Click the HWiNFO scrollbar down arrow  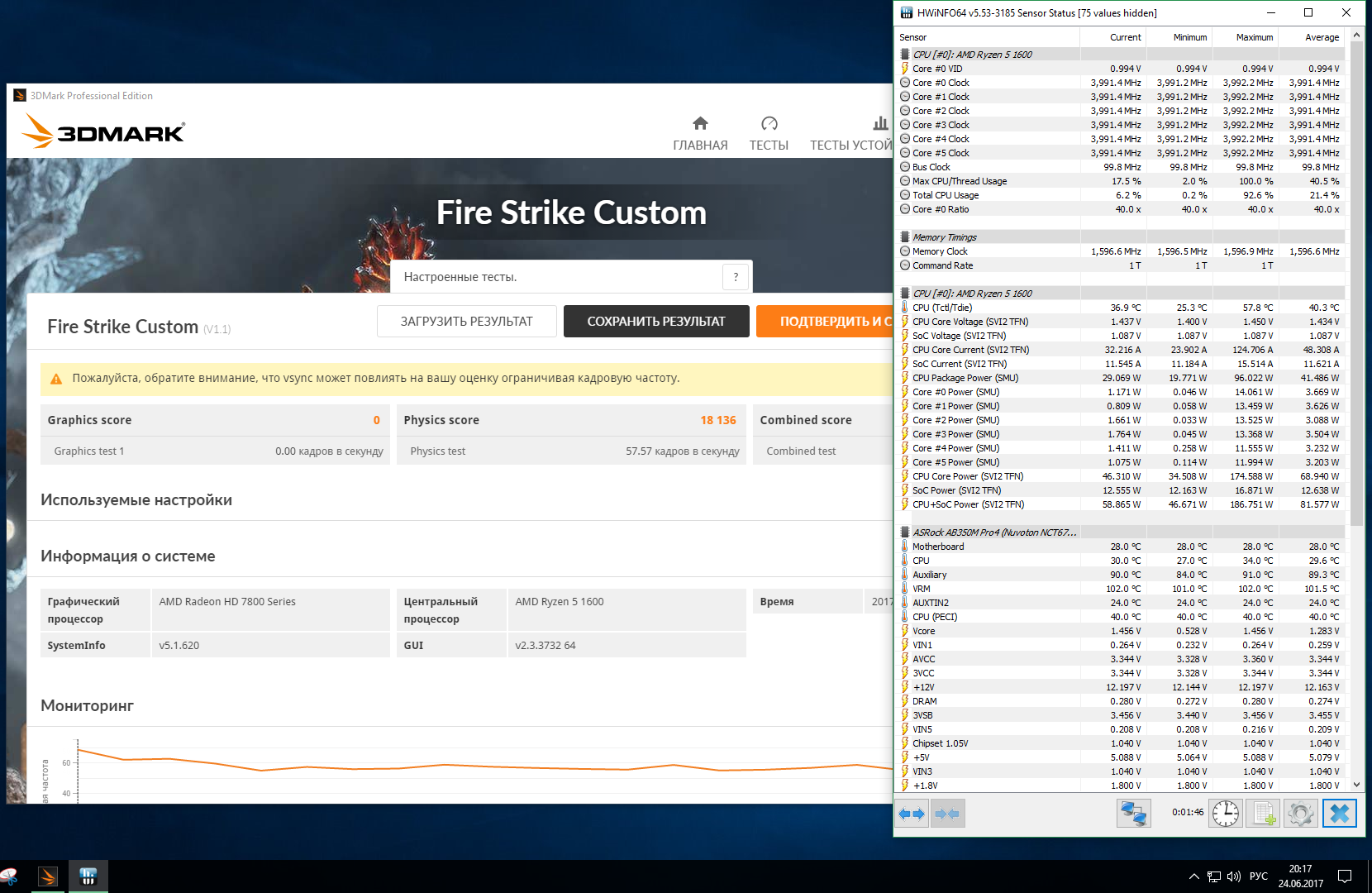[1356, 785]
